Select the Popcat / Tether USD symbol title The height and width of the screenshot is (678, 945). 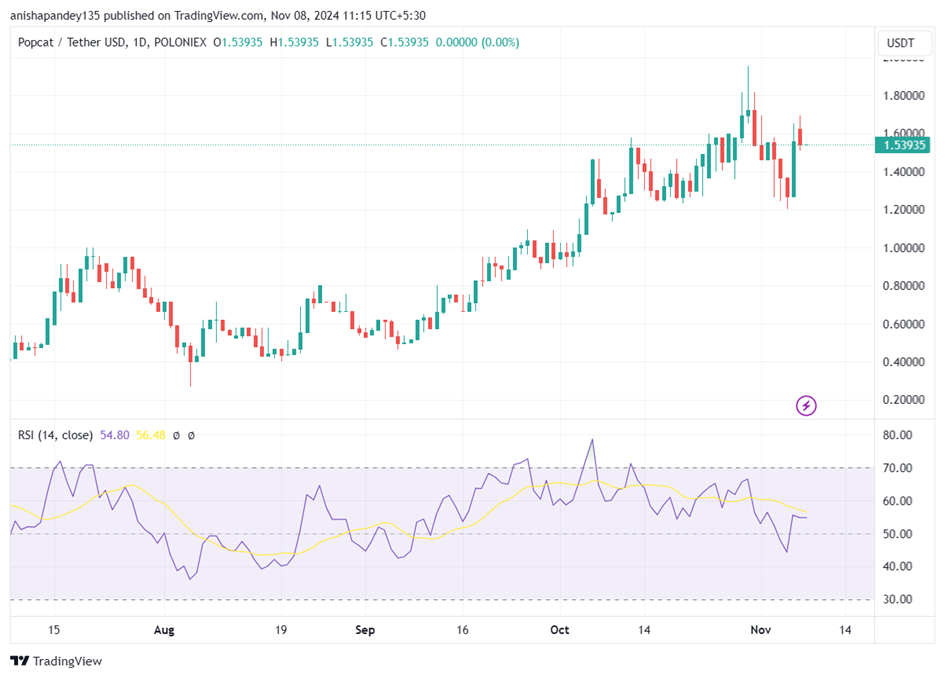72,42
